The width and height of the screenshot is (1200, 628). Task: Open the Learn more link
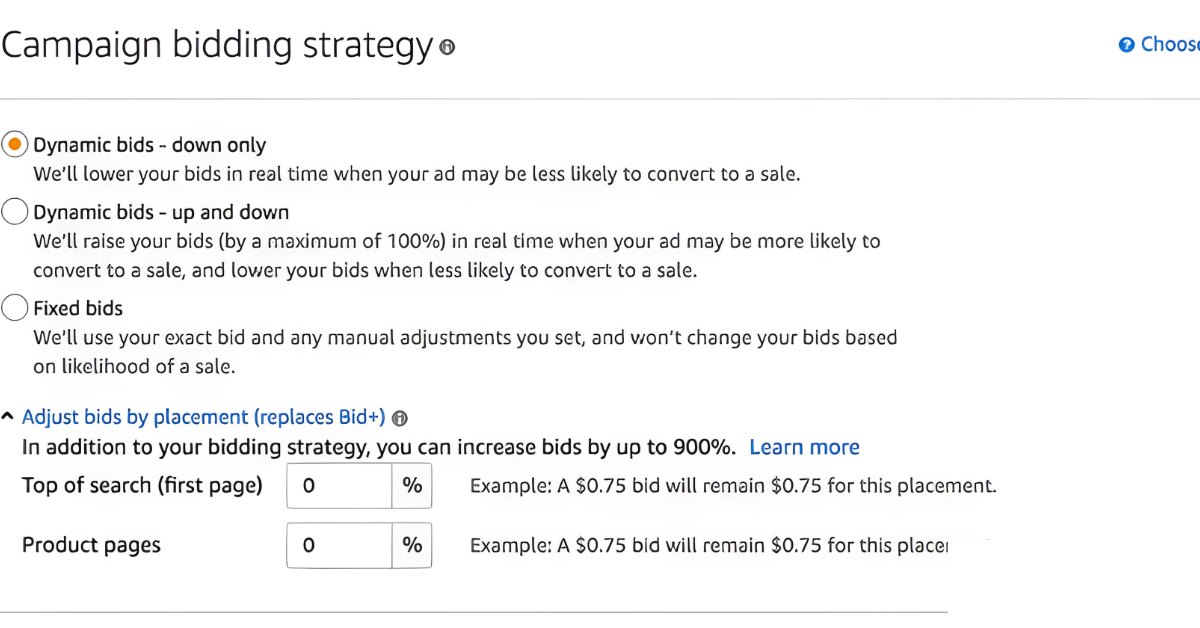pos(804,447)
